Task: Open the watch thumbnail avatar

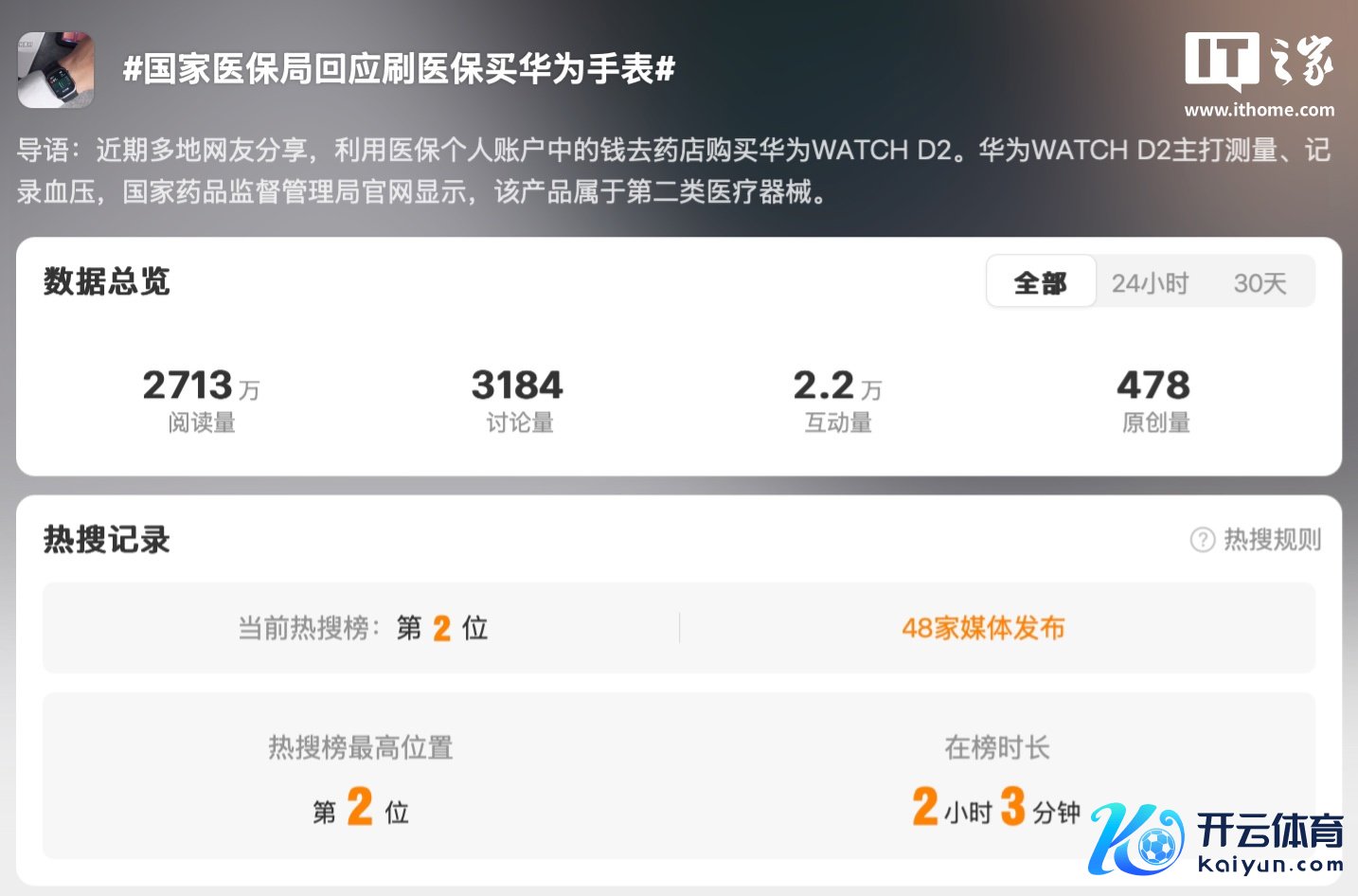Action: [56, 70]
